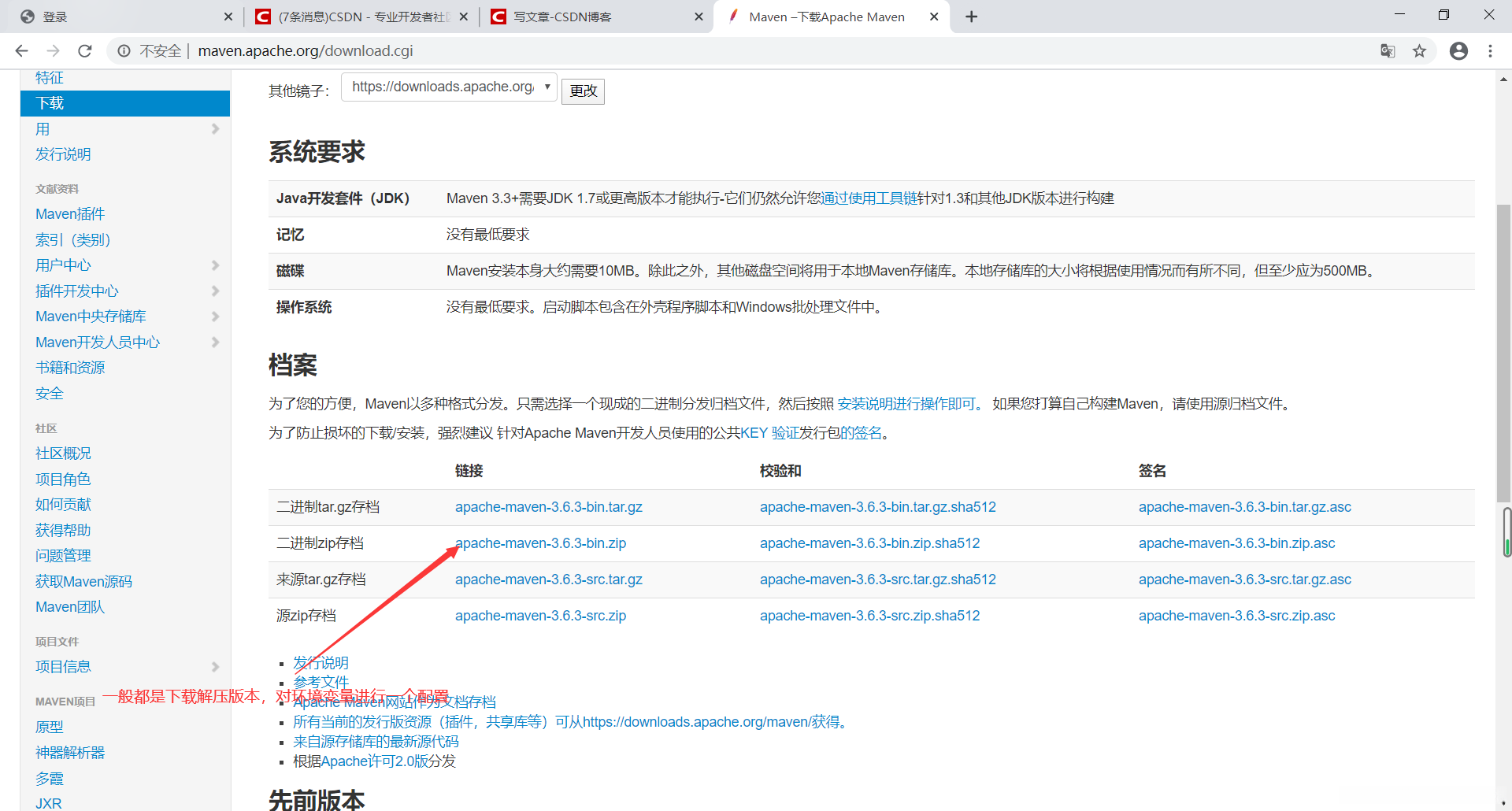Open the 来自源存储库的最新源代码 link
Screen dimensions: 1512x811
[x=376, y=742]
